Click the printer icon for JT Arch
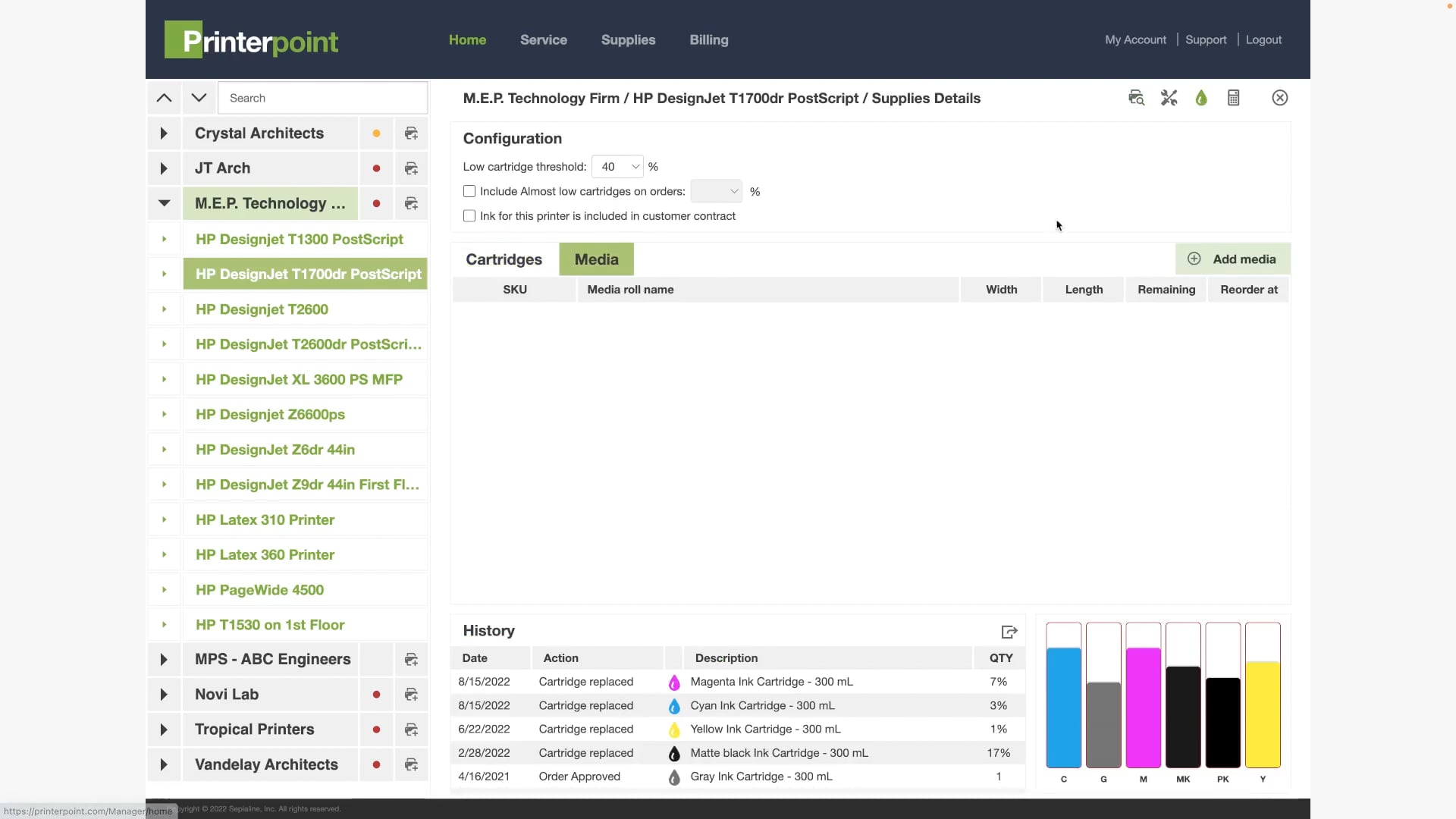The width and height of the screenshot is (1456, 819). pyautogui.click(x=411, y=168)
